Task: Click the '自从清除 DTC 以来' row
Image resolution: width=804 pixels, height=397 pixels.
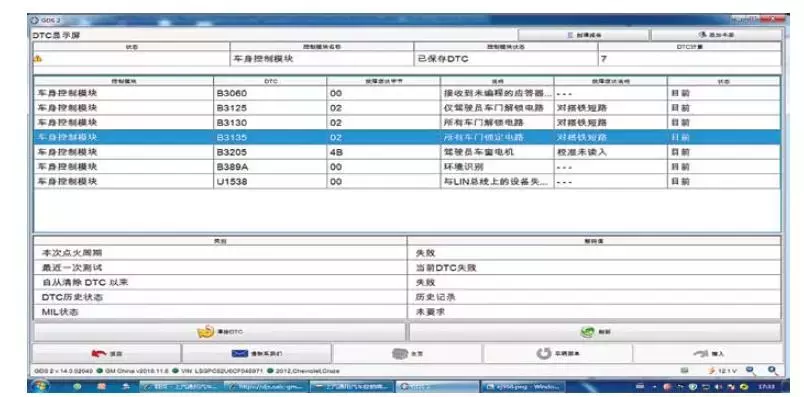Action: point(407,283)
